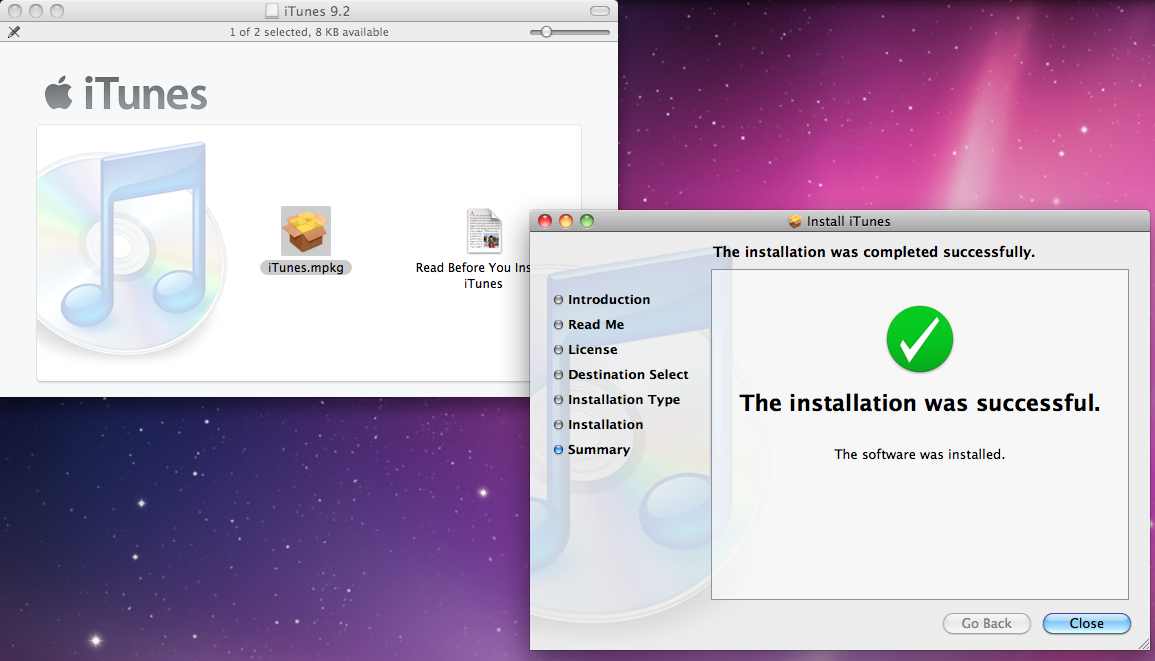The width and height of the screenshot is (1155, 661).
Task: Click the green zoom button of Install iTunes
Action: [x=587, y=221]
